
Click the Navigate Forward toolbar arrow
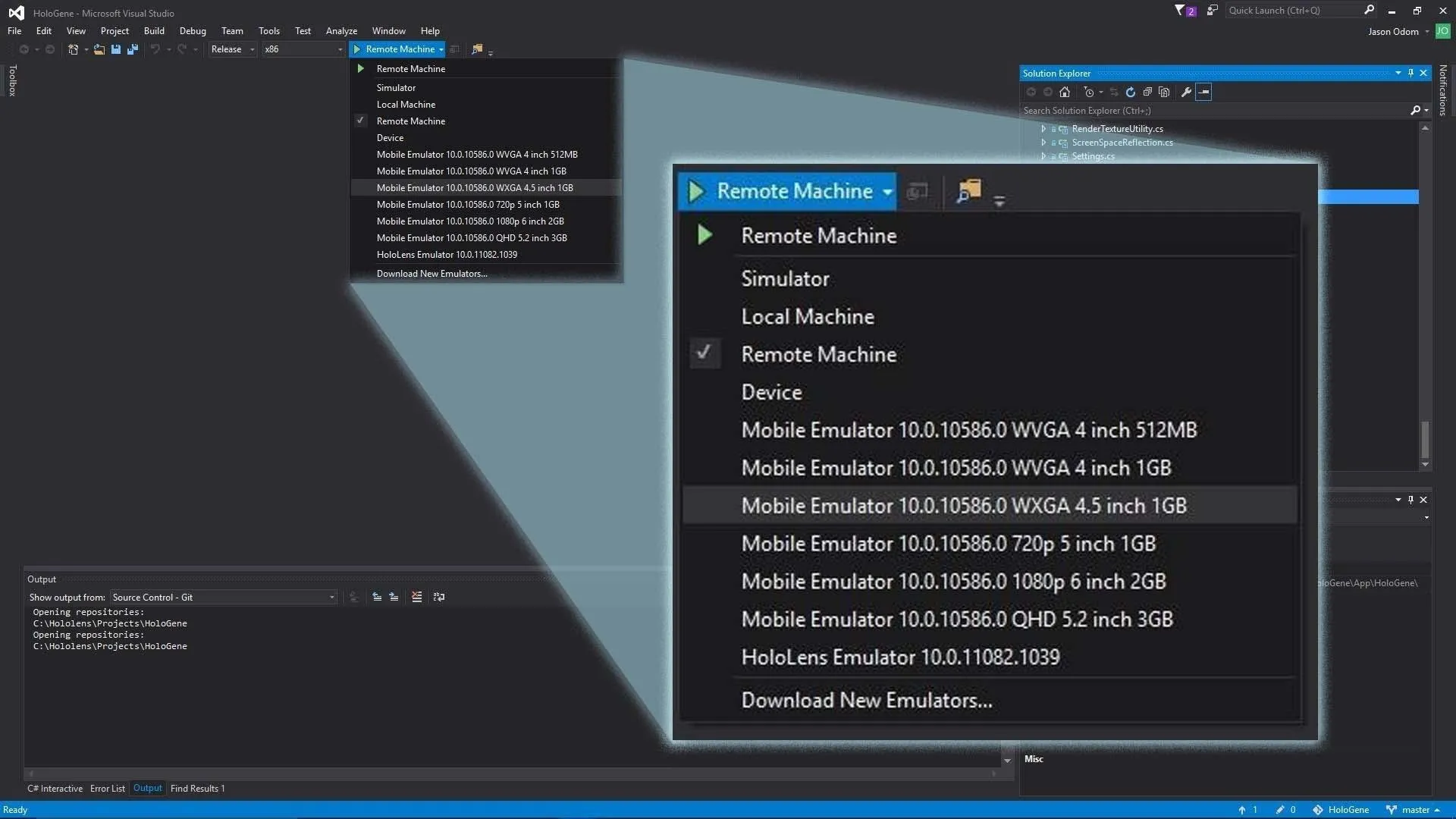coord(50,49)
